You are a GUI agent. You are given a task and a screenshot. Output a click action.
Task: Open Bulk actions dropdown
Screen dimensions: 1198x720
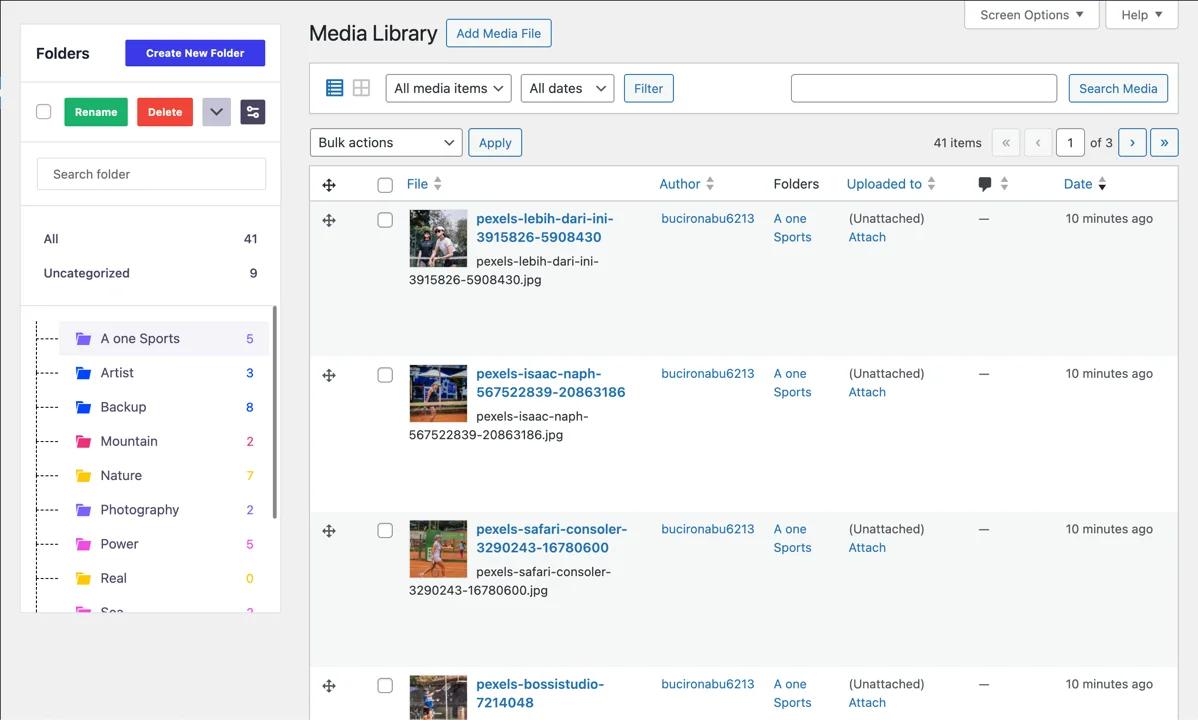(386, 143)
